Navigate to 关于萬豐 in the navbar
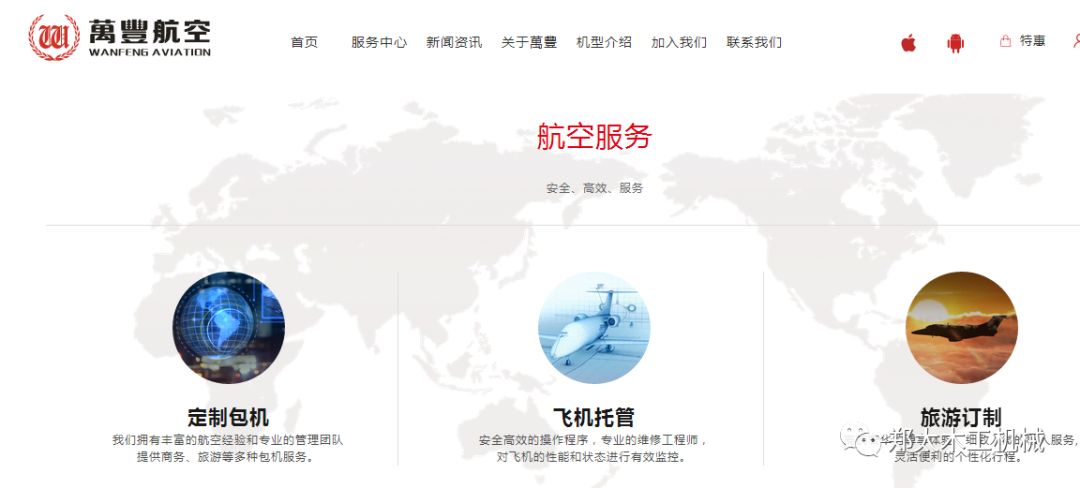The height and width of the screenshot is (488, 1080). click(x=529, y=42)
